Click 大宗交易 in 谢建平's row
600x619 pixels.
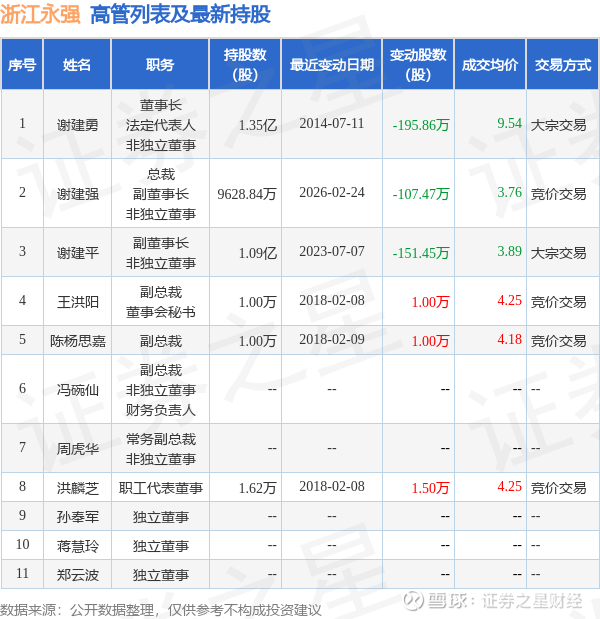click(x=558, y=253)
